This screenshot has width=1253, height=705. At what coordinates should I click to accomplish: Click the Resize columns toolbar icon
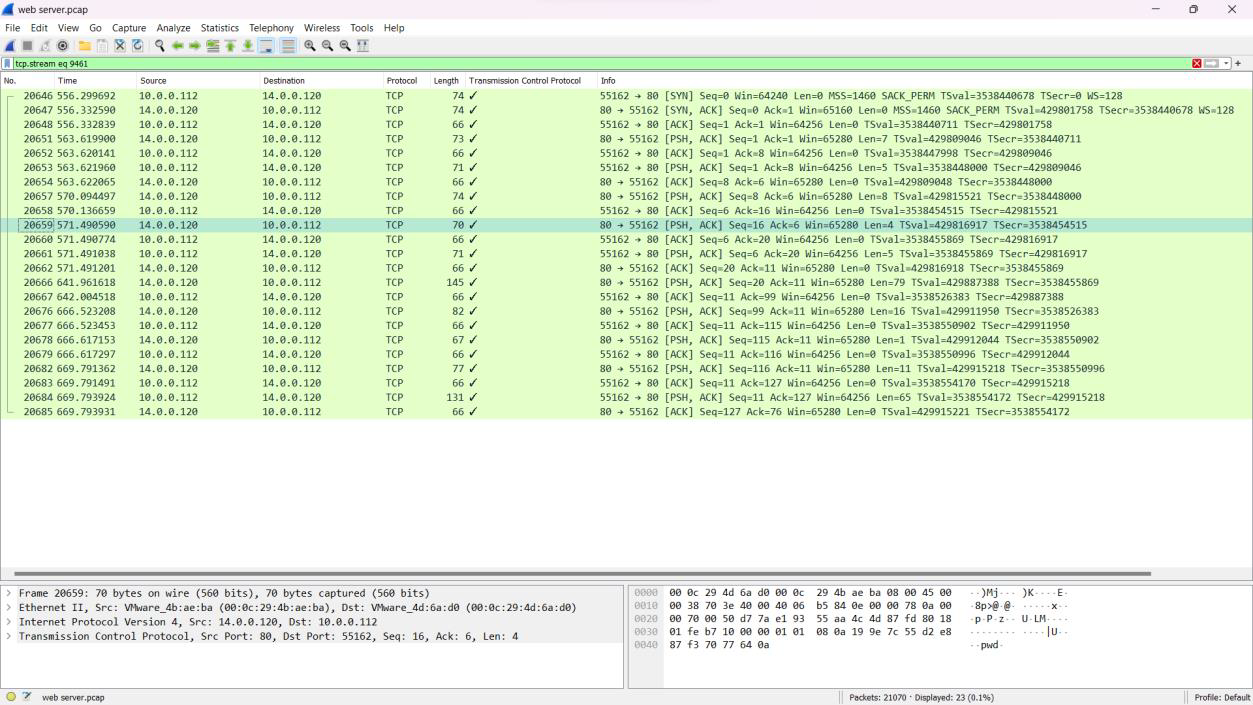point(362,46)
